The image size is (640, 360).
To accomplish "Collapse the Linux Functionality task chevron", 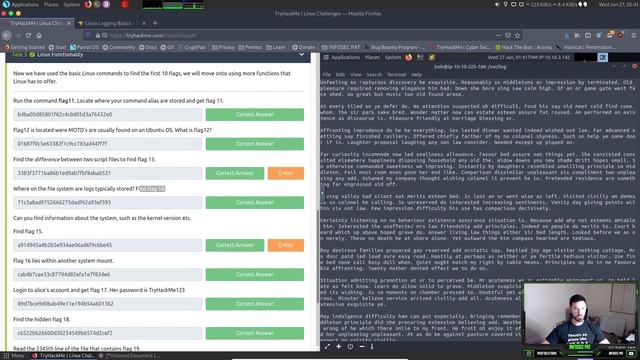I will click(302, 54).
